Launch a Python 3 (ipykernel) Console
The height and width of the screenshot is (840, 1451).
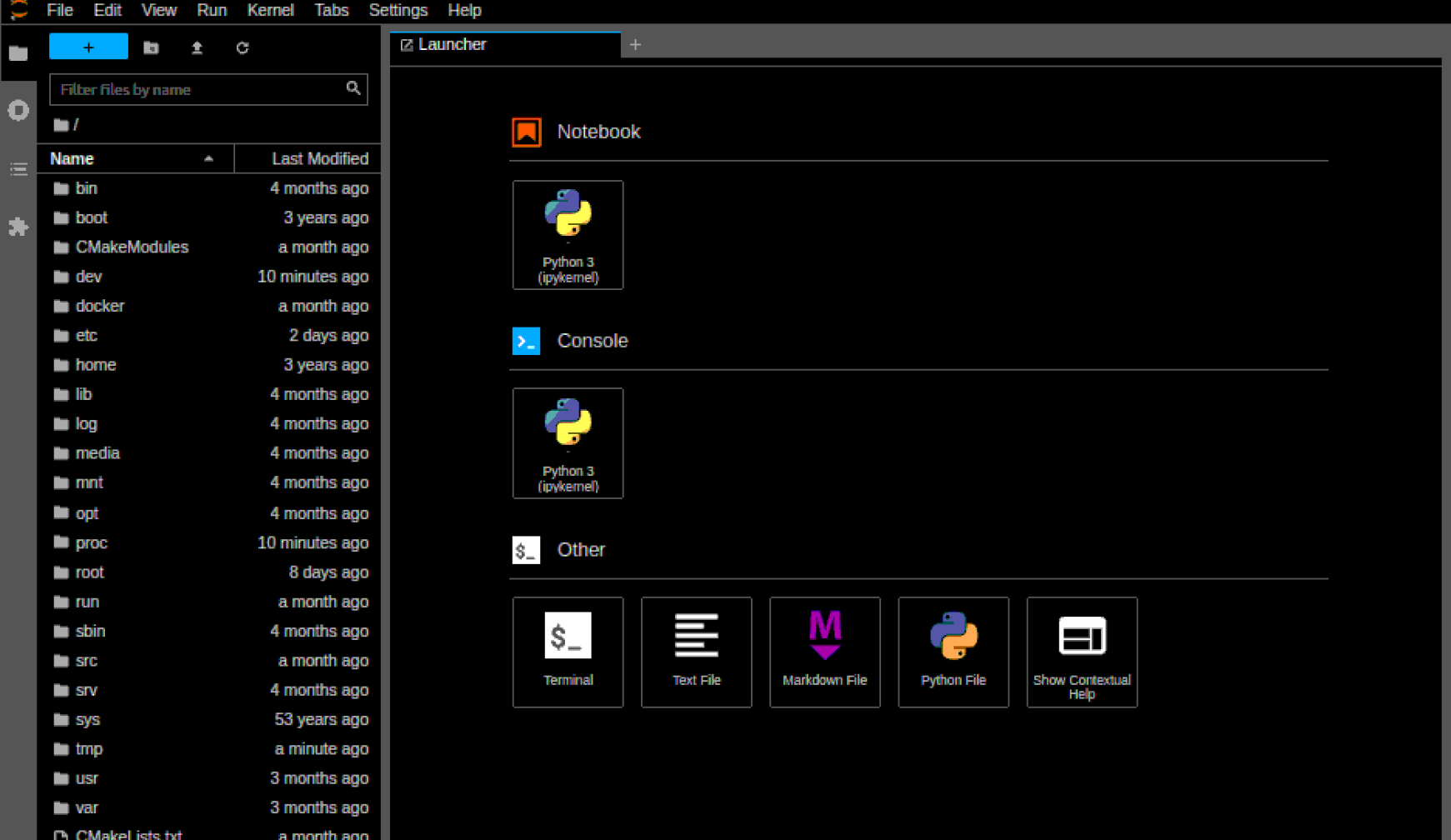(x=568, y=443)
